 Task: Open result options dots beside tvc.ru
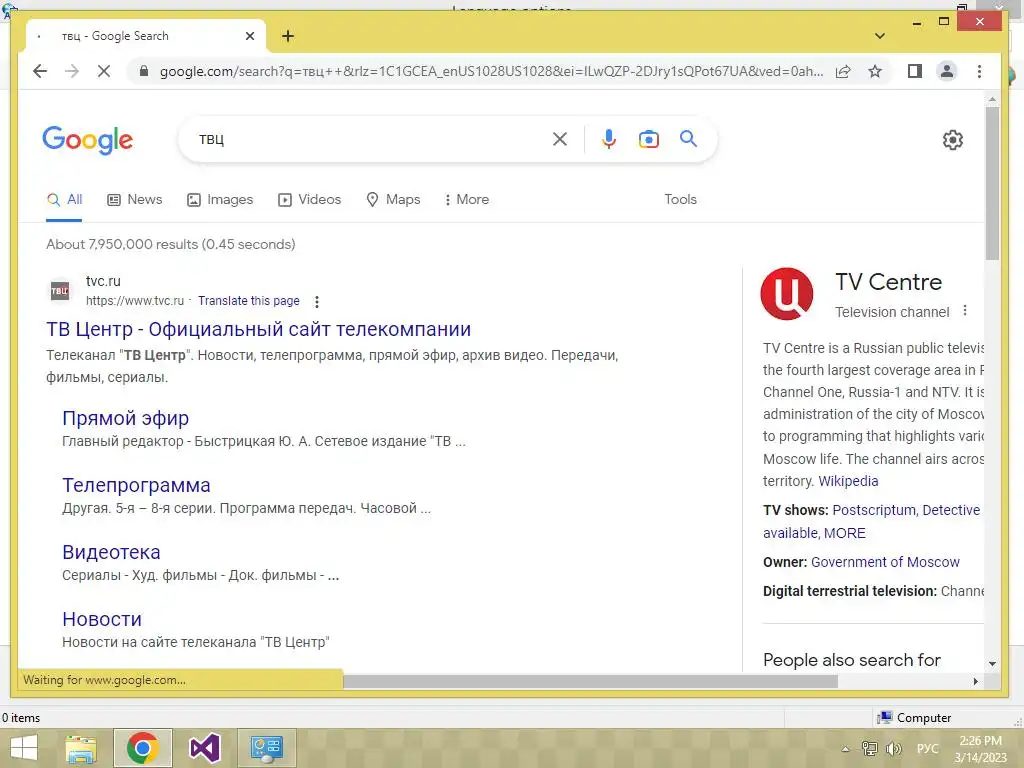pyautogui.click(x=317, y=302)
